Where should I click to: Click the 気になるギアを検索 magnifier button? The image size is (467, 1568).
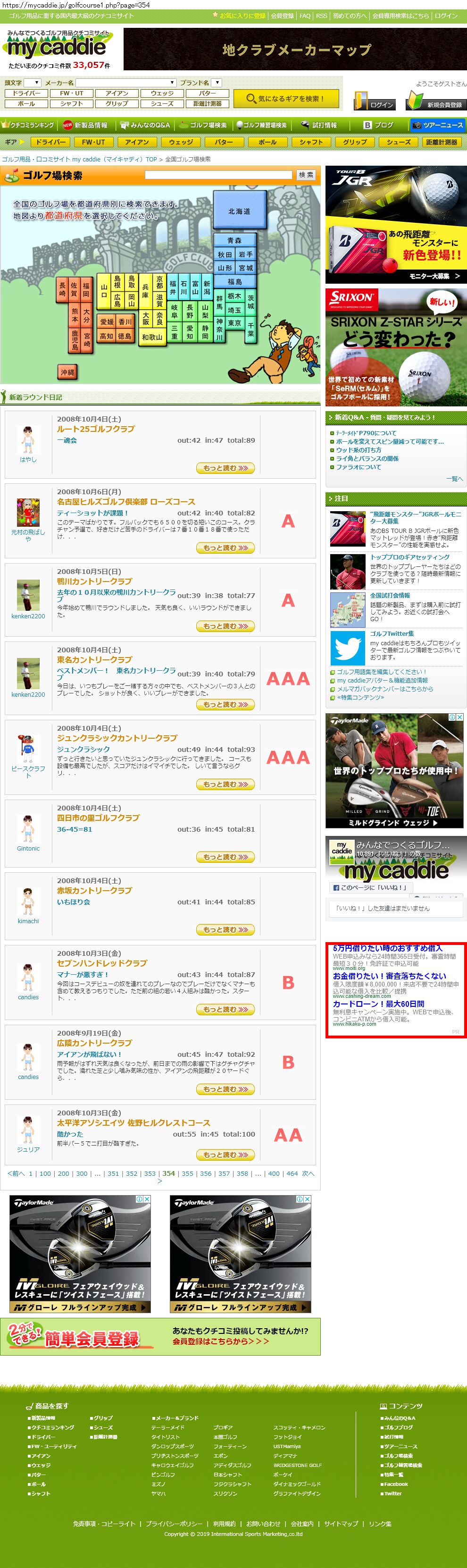(x=284, y=98)
